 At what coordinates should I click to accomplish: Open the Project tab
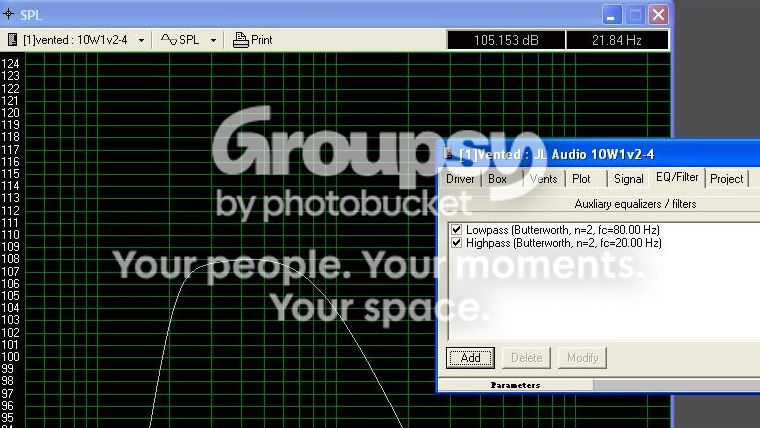(x=727, y=179)
